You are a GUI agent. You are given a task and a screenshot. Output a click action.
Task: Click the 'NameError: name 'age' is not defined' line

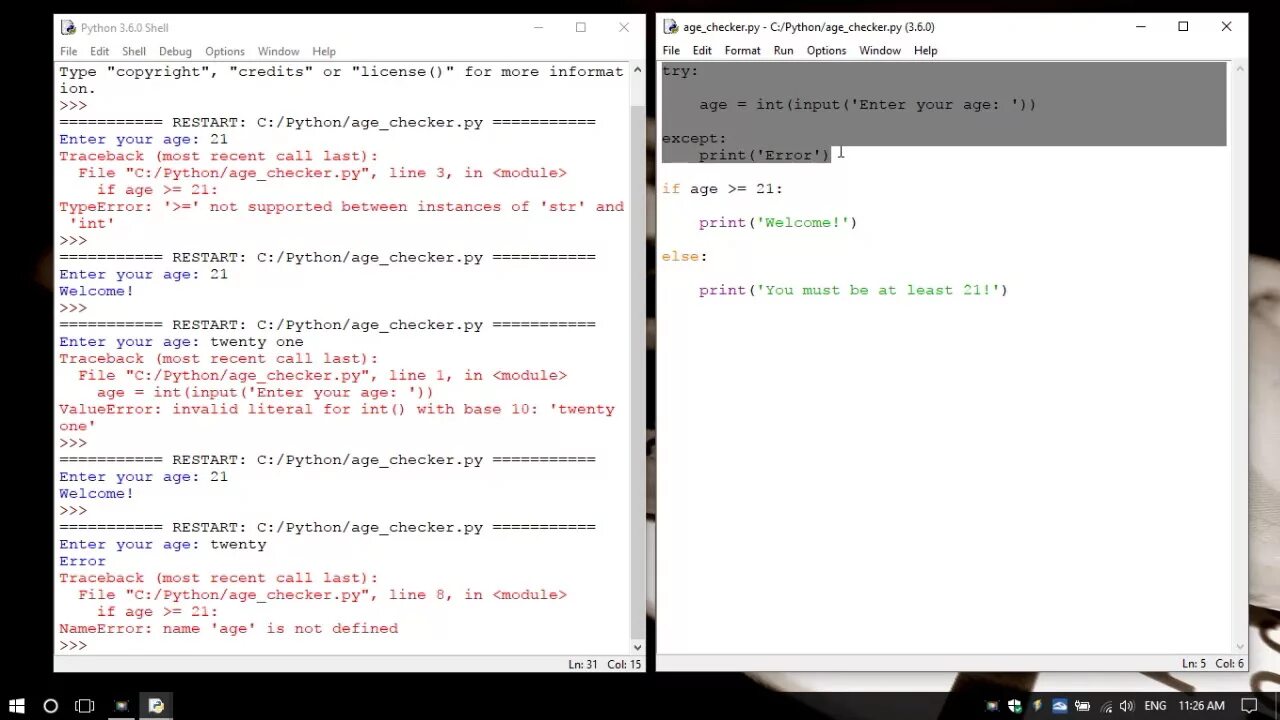click(x=228, y=628)
